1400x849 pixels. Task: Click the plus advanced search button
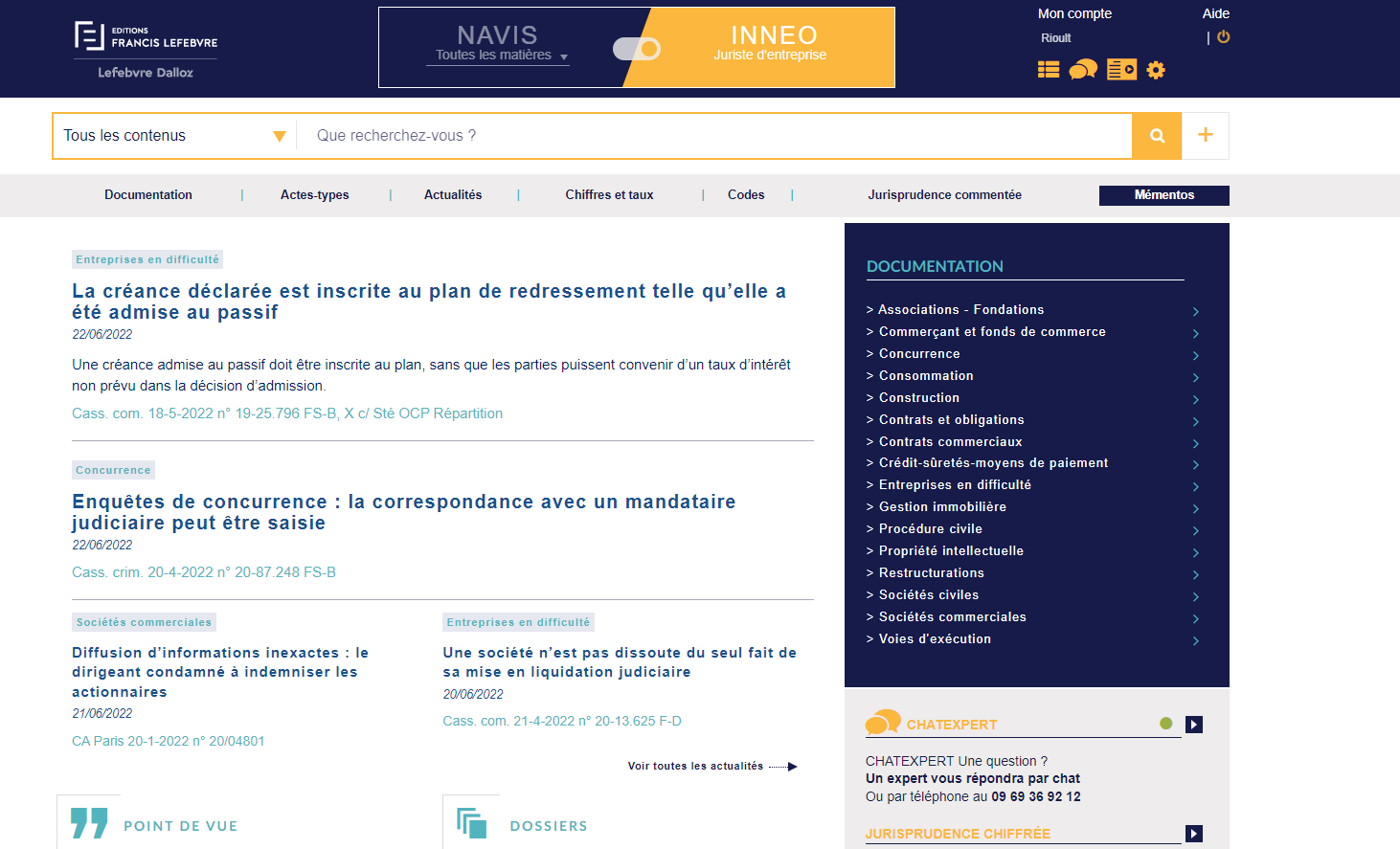(x=1206, y=136)
